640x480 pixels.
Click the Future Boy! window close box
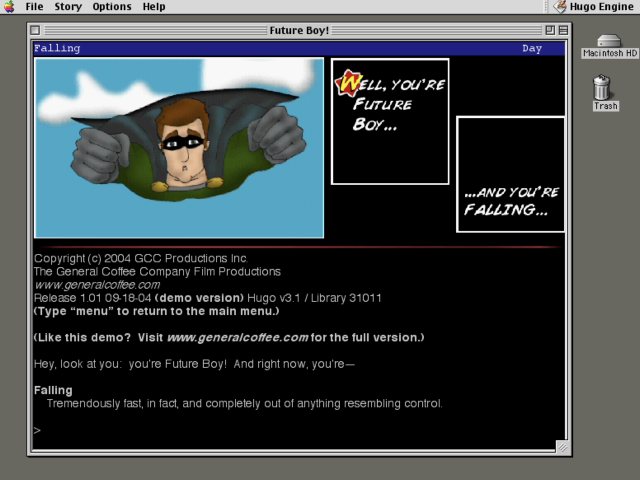click(35, 30)
